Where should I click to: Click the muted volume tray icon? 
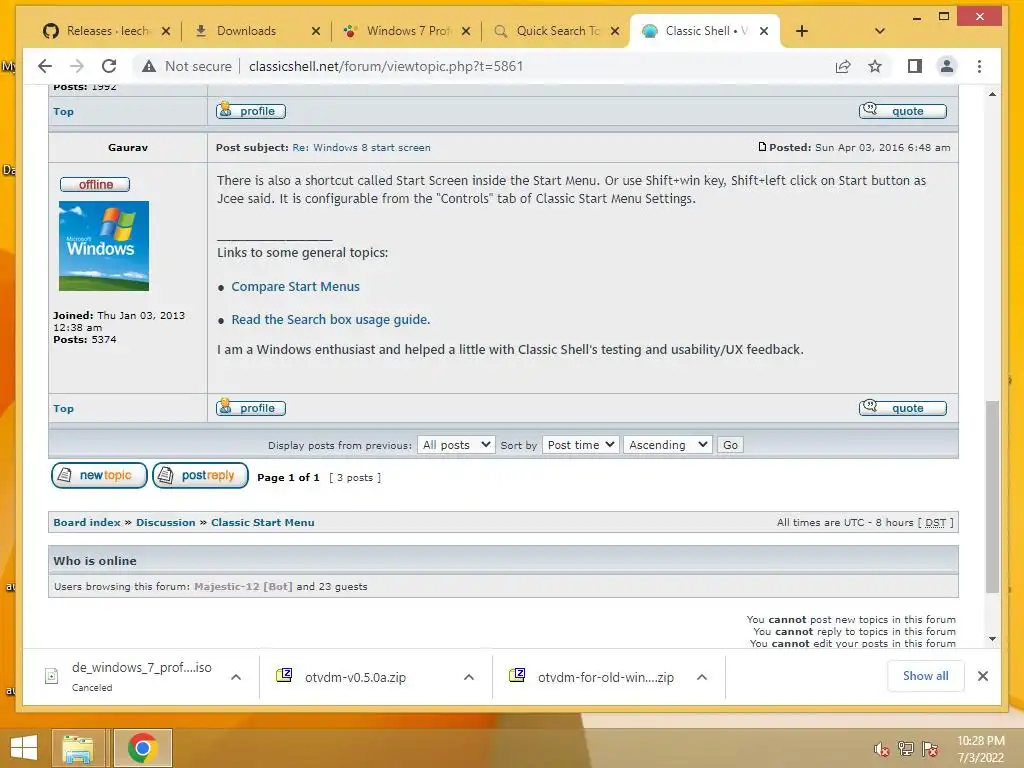pyautogui.click(x=882, y=749)
